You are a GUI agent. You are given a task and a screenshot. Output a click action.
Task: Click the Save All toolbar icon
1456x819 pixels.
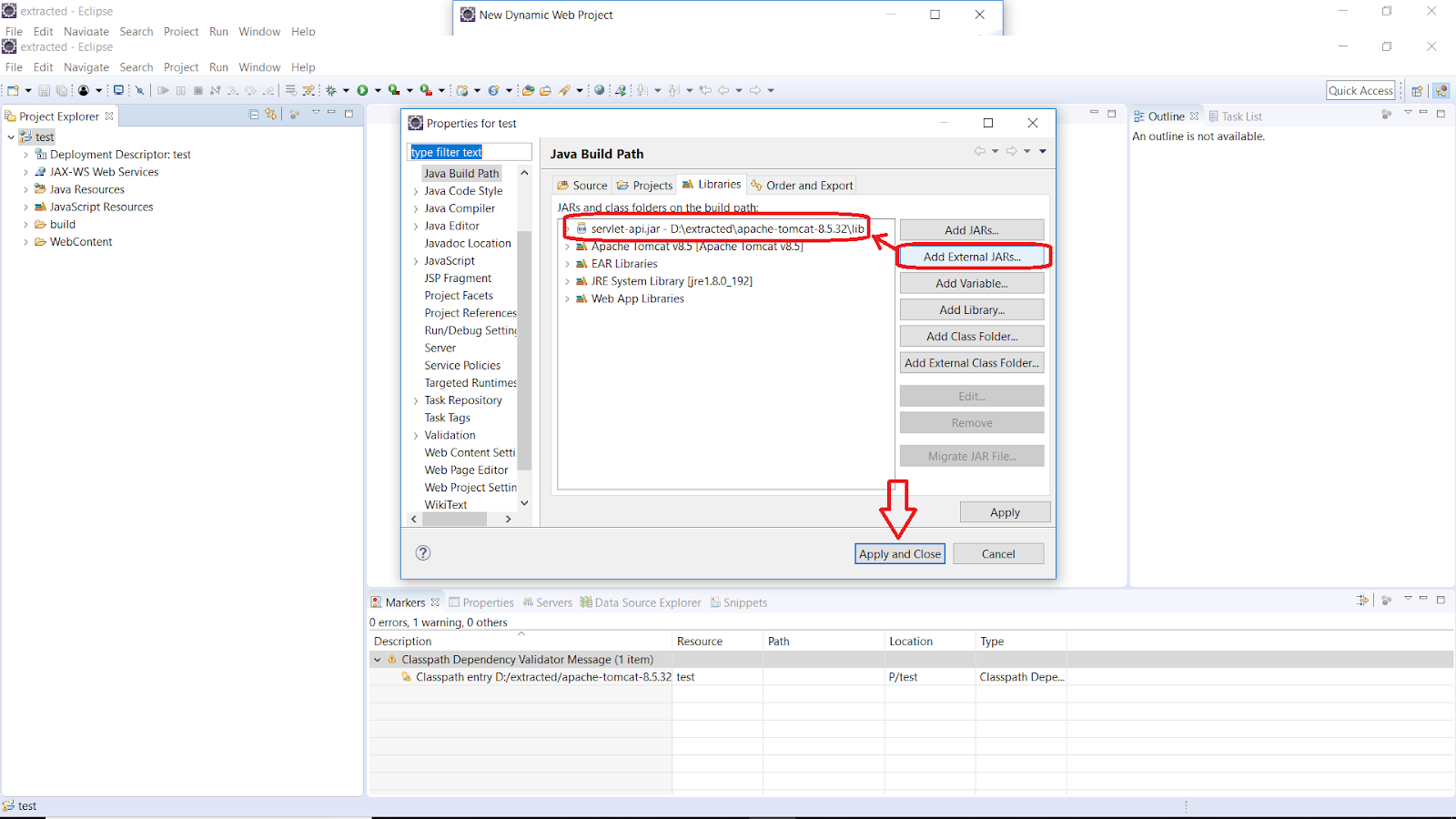pyautogui.click(x=62, y=90)
